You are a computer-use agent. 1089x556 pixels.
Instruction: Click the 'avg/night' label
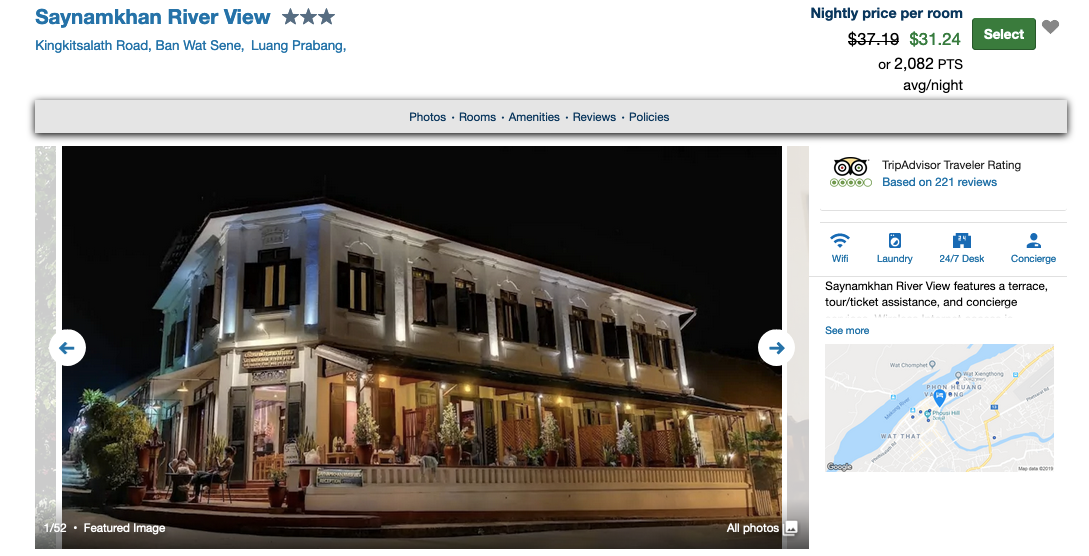pyautogui.click(x=933, y=85)
